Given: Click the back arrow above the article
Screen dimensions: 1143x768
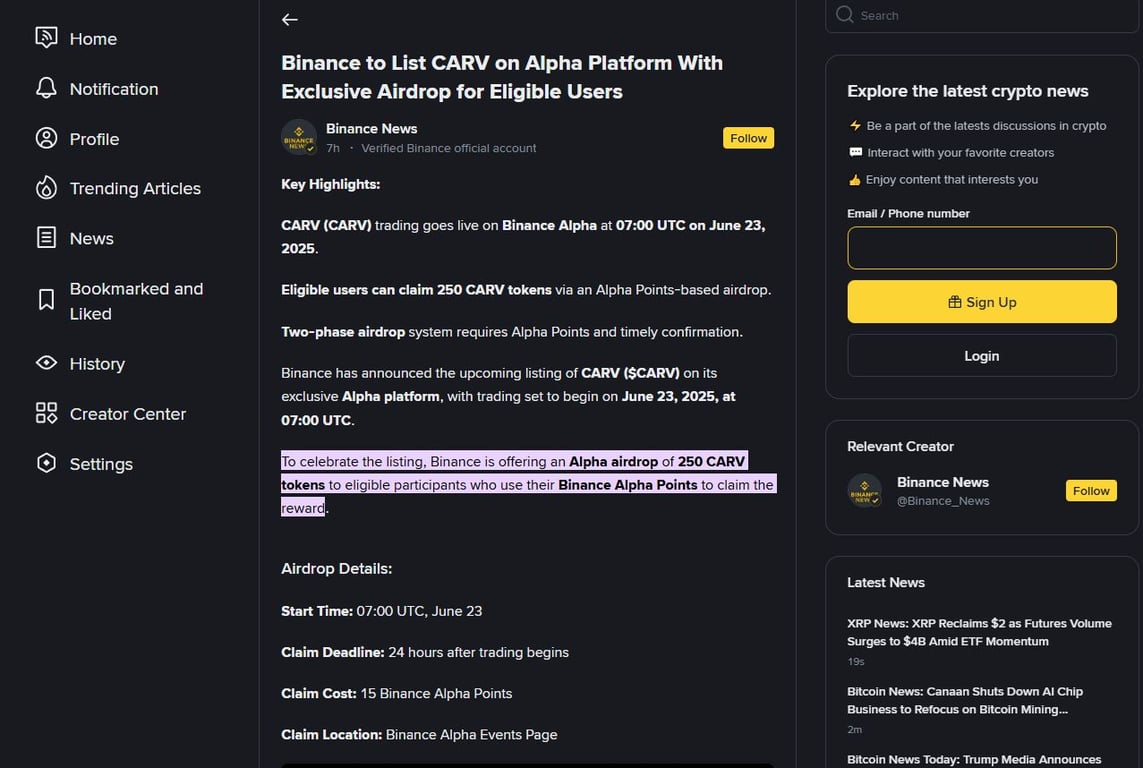Looking at the screenshot, I should [289, 19].
